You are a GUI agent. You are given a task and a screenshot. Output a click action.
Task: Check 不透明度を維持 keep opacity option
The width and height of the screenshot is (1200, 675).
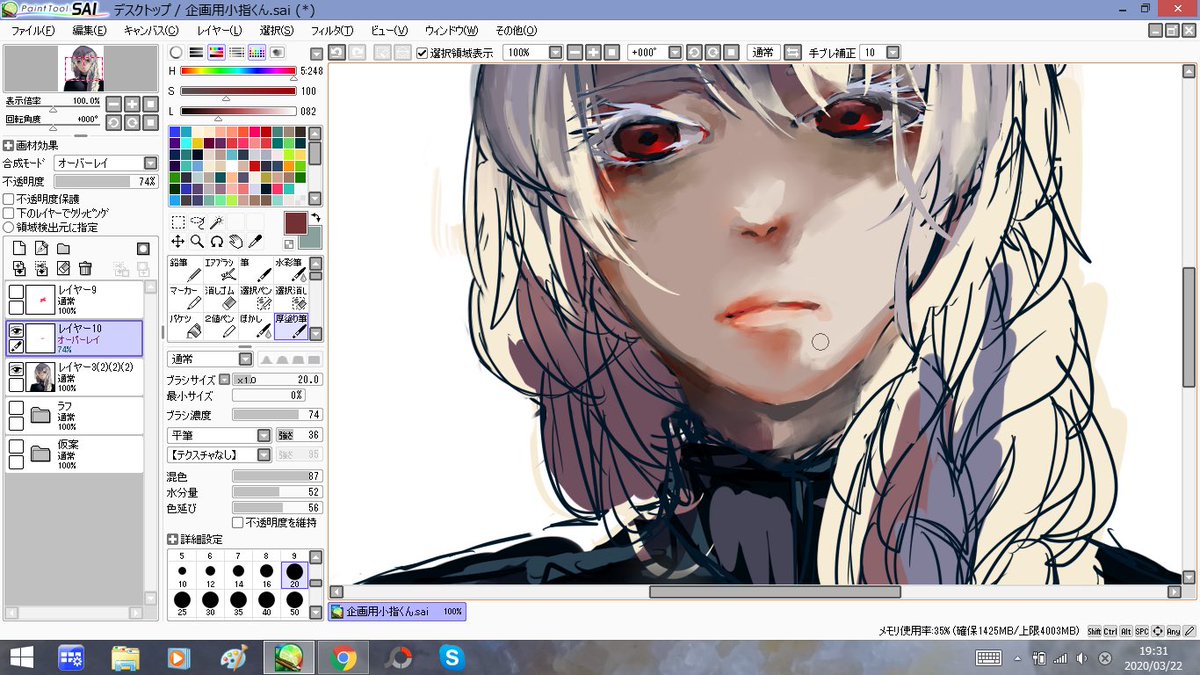click(x=238, y=522)
